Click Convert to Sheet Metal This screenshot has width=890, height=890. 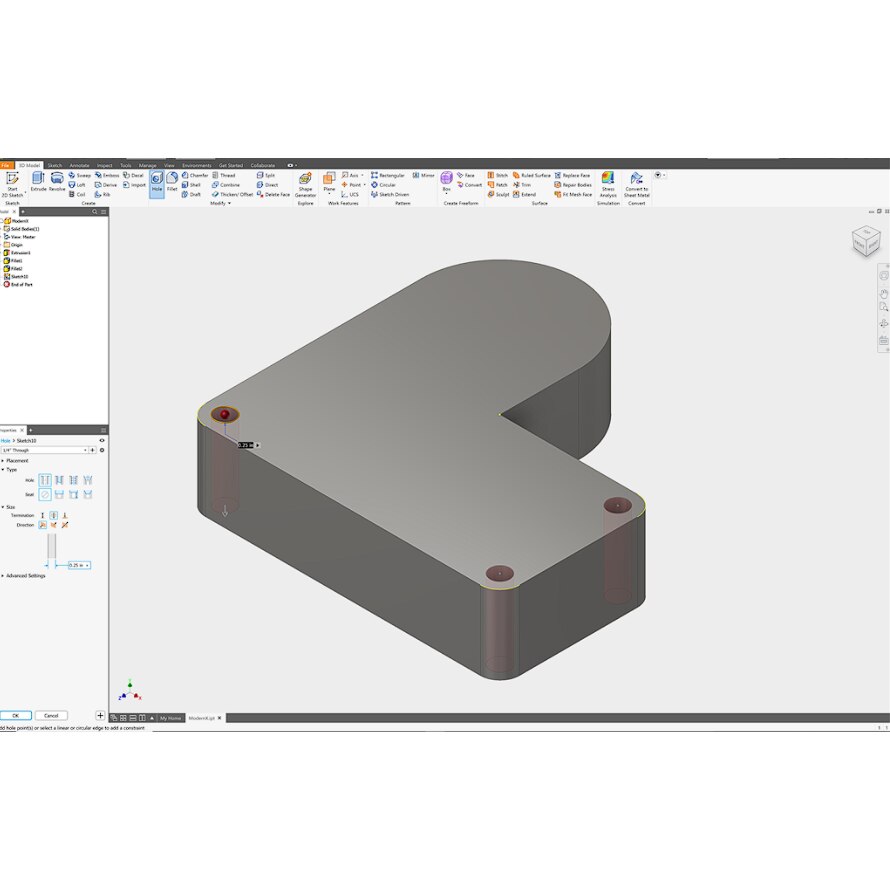pyautogui.click(x=637, y=185)
